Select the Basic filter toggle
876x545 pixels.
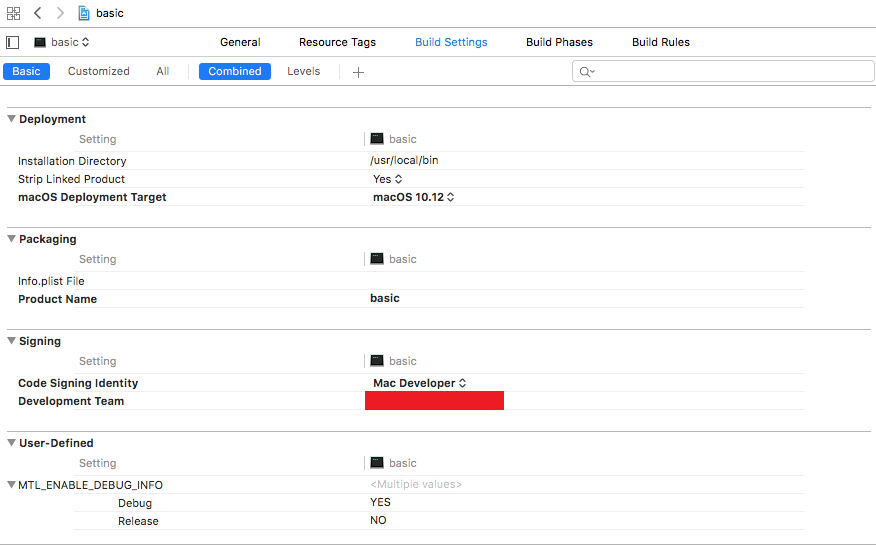tap(27, 71)
